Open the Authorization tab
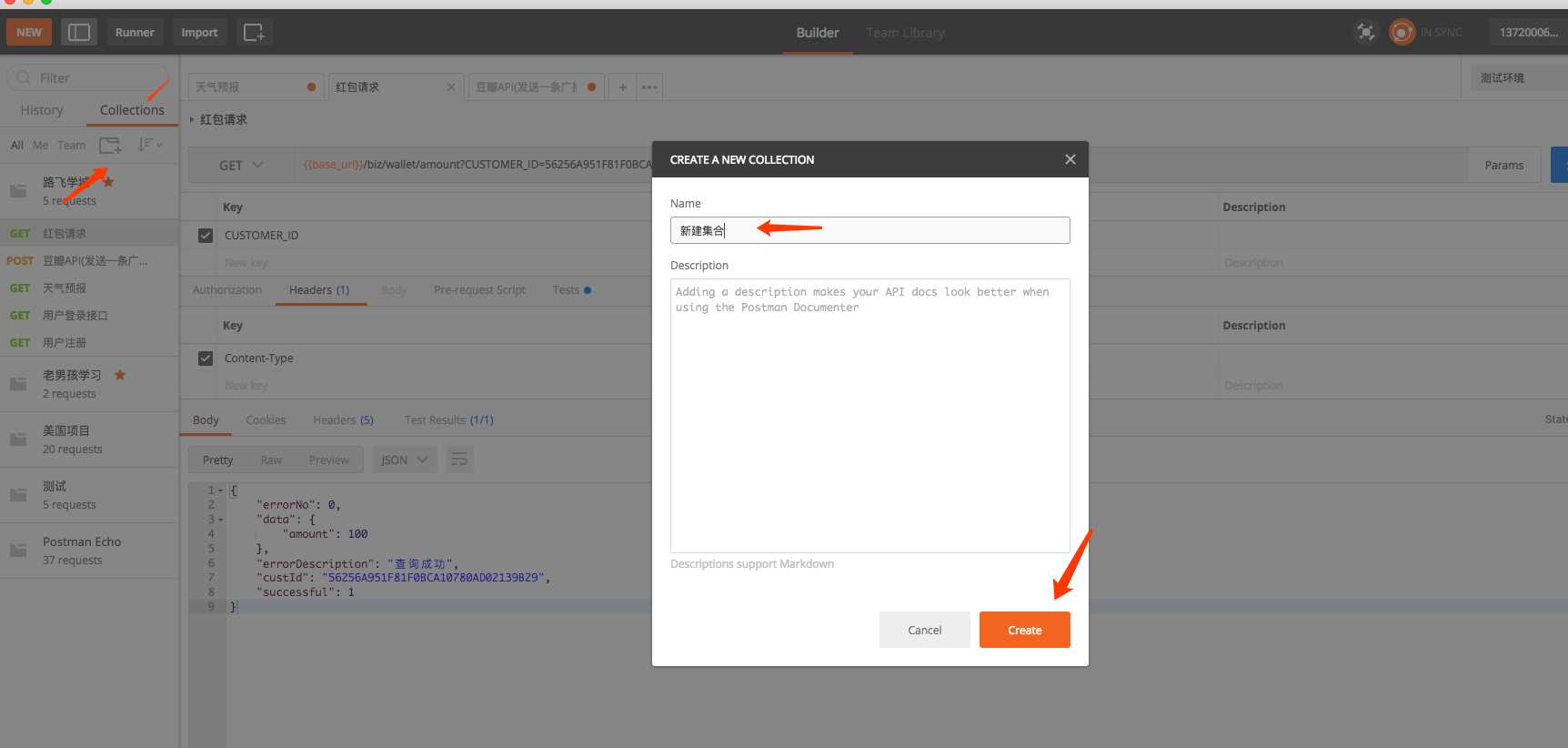 (x=227, y=289)
